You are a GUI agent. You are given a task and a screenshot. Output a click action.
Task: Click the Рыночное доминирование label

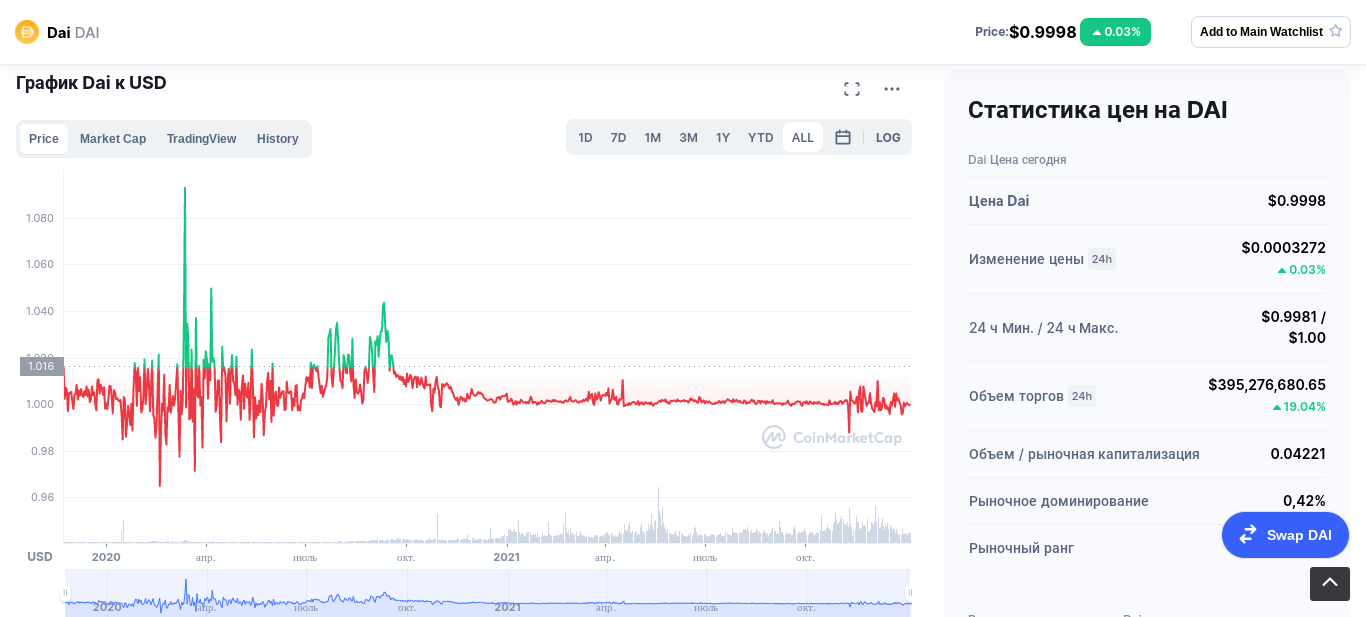(1059, 501)
